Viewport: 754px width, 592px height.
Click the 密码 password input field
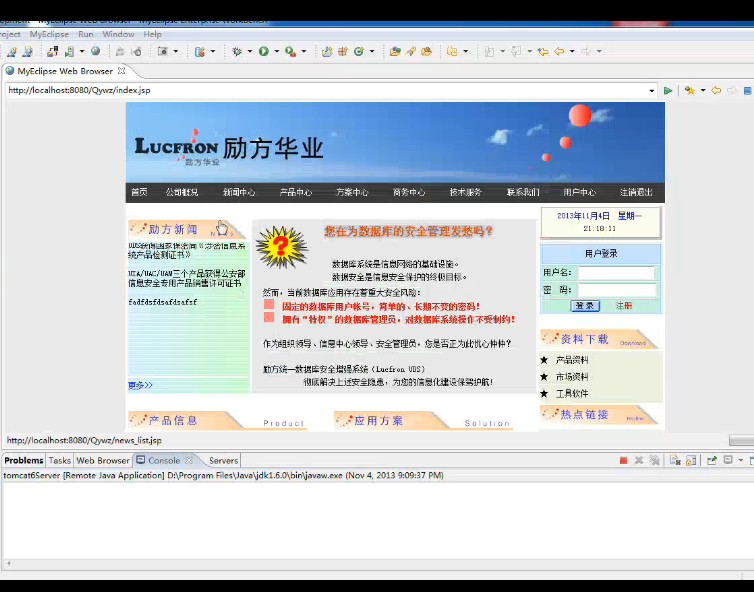(616, 290)
